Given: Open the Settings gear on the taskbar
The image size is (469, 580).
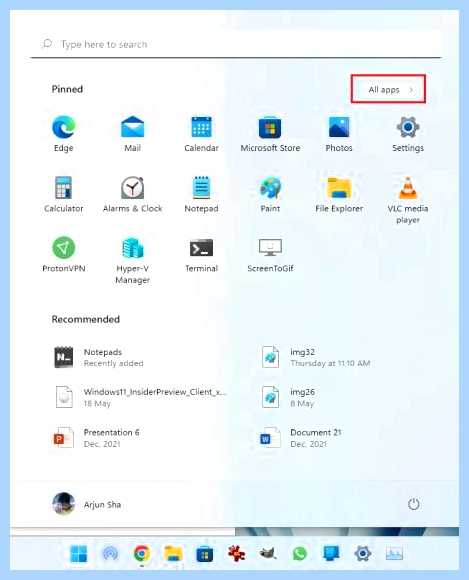Looking at the screenshot, I should tap(362, 554).
